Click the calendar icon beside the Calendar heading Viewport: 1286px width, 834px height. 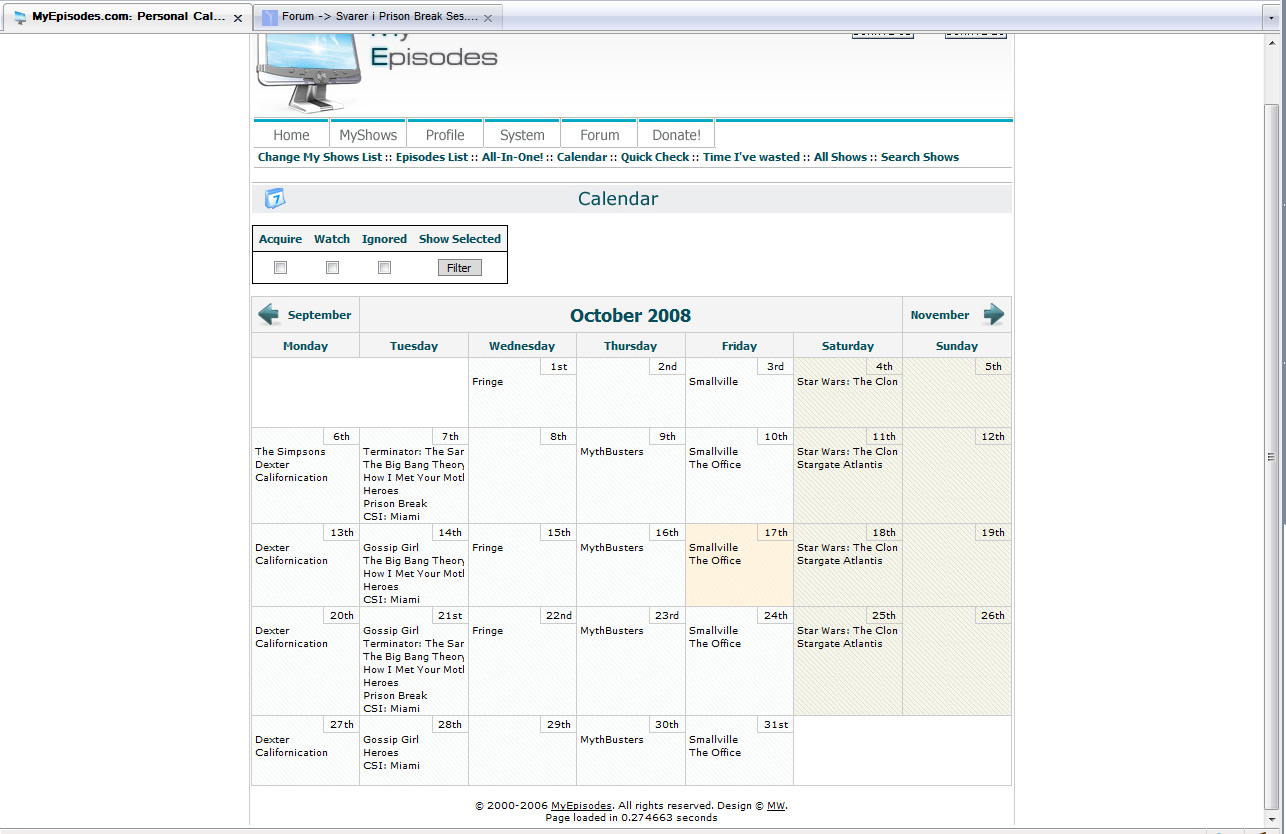(275, 199)
